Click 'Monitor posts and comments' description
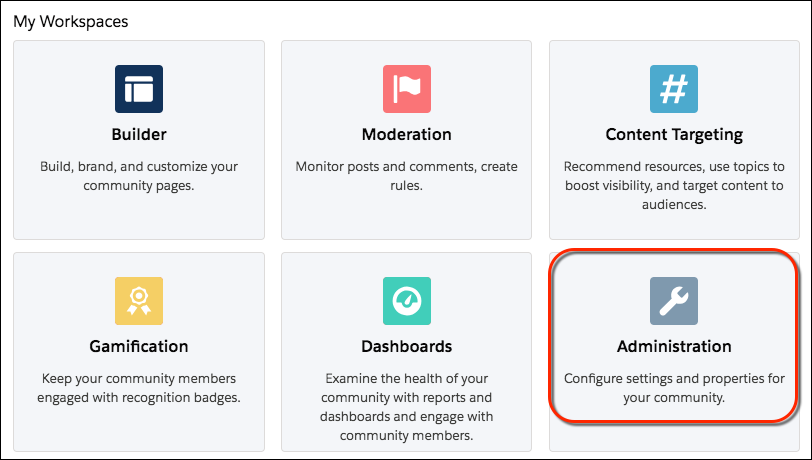 pyautogui.click(x=407, y=176)
